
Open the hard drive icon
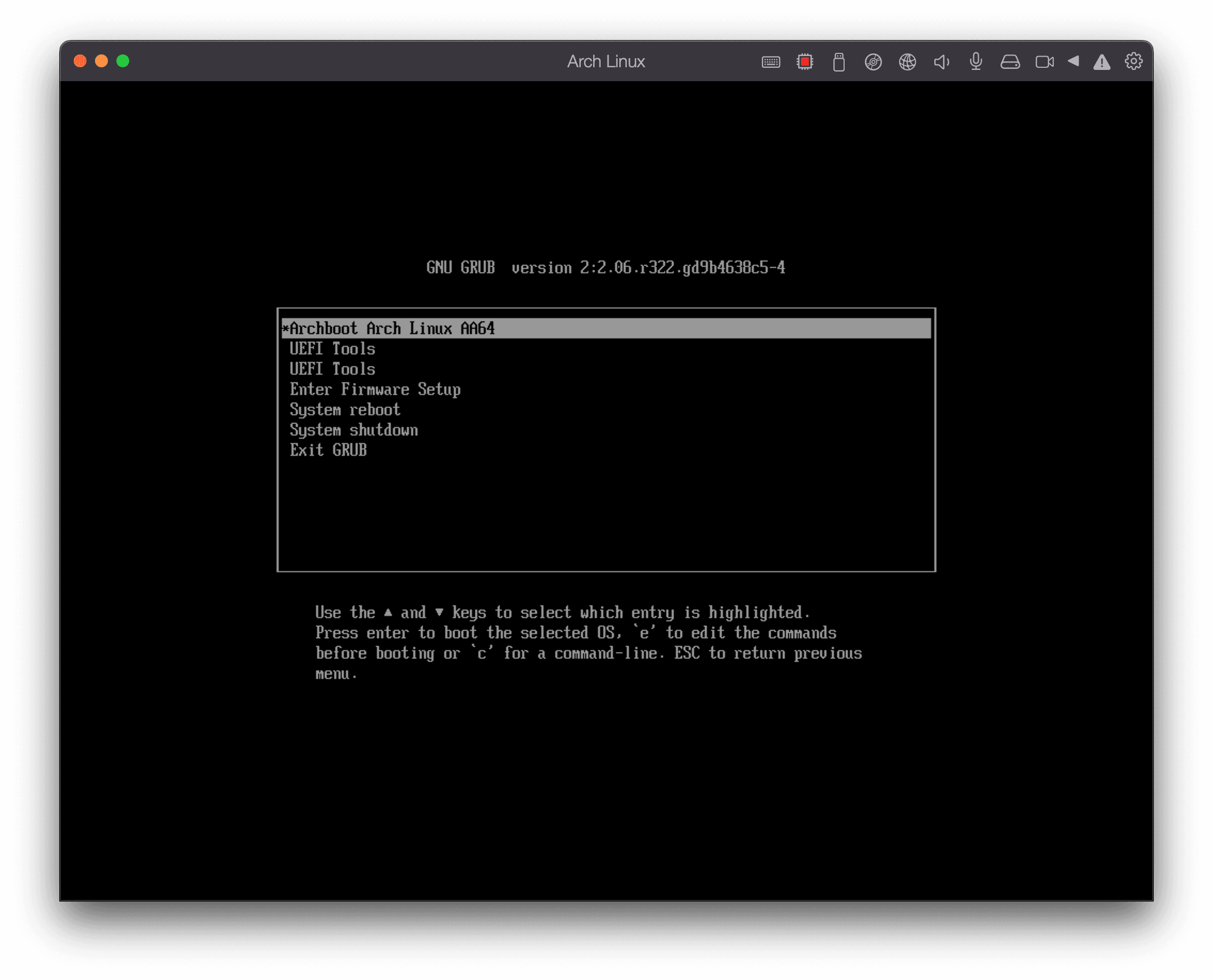1010,62
